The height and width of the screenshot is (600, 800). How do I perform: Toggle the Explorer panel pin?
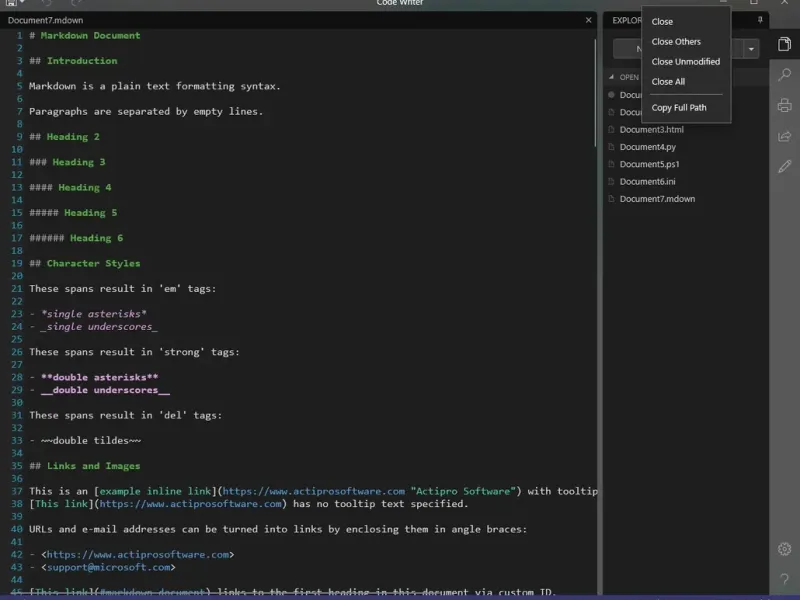point(760,20)
